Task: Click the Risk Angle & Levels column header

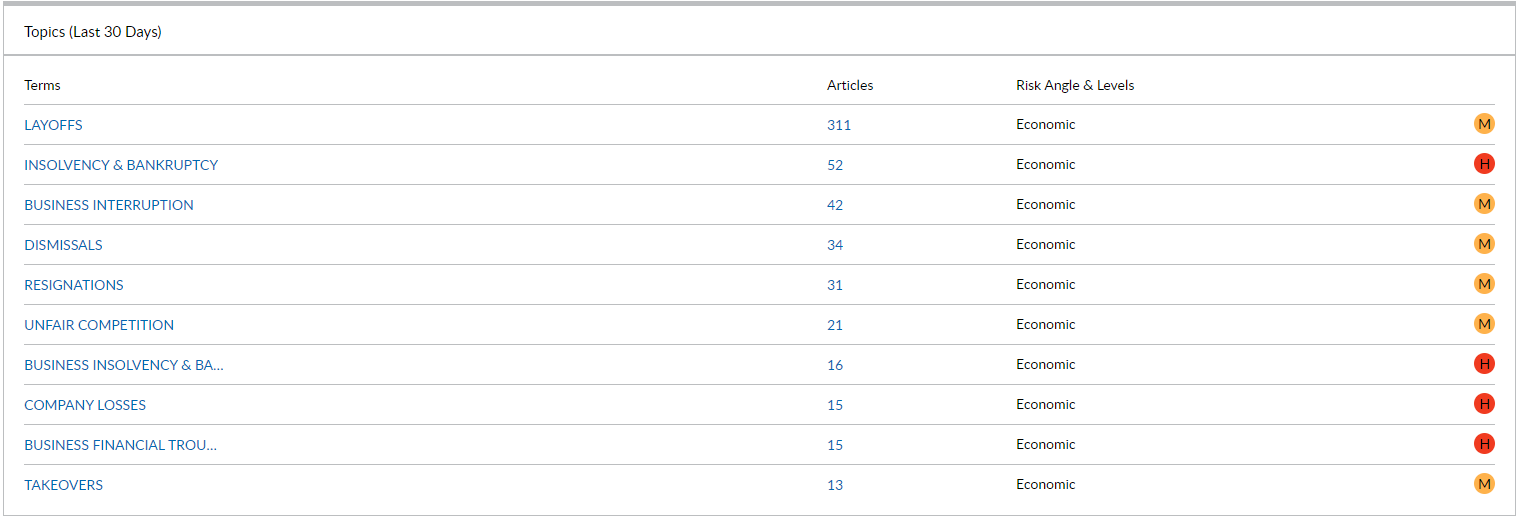Action: coord(1075,85)
